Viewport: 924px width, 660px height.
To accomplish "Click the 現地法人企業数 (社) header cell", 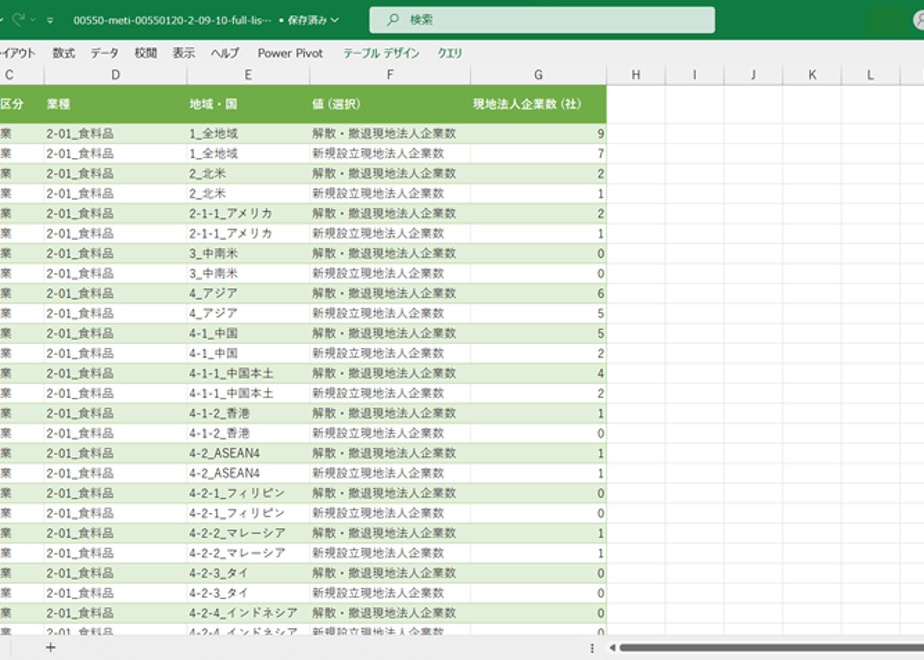I will point(538,104).
